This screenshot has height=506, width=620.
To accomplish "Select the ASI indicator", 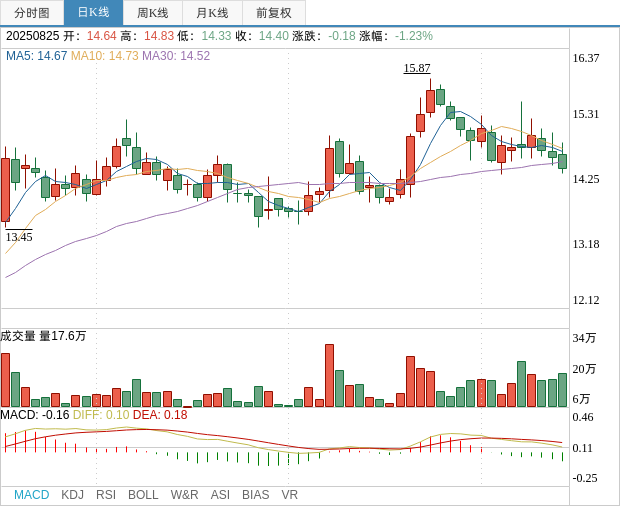I will click(x=220, y=495).
